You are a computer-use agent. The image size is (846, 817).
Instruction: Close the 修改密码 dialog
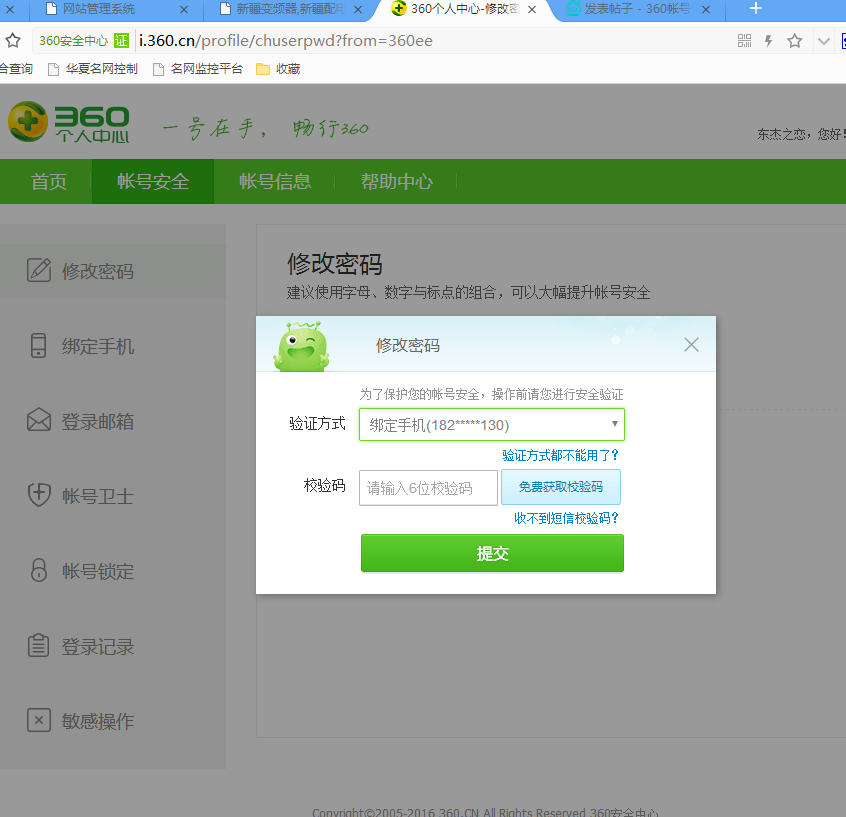pos(691,345)
